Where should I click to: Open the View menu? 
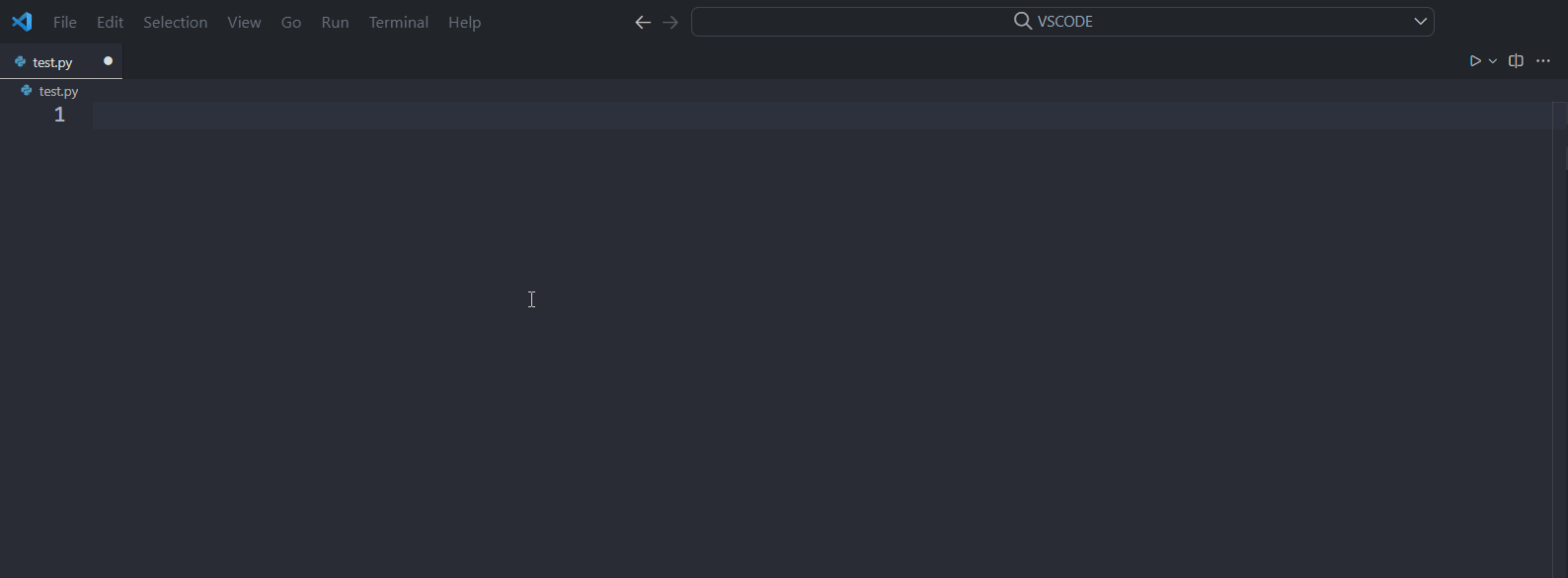coord(244,22)
